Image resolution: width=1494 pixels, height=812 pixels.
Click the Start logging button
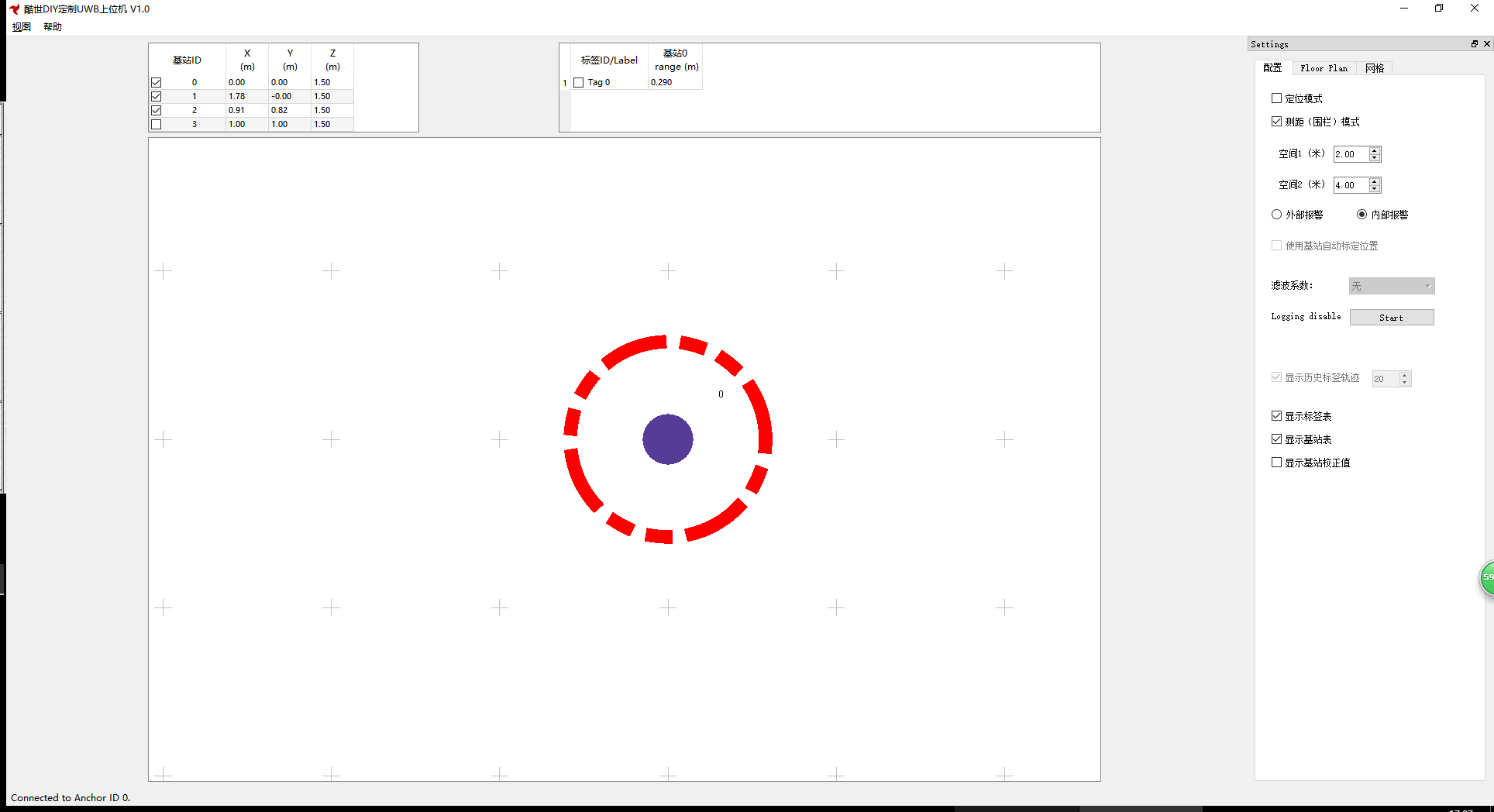[x=1392, y=318]
